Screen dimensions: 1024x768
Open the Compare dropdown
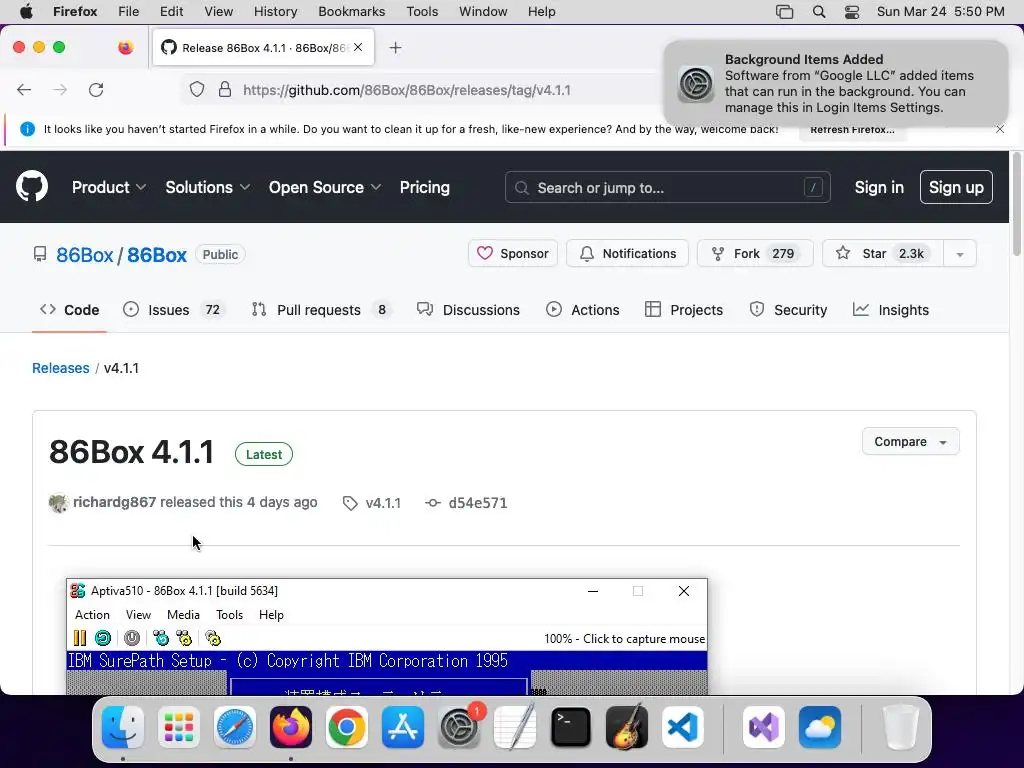click(910, 441)
